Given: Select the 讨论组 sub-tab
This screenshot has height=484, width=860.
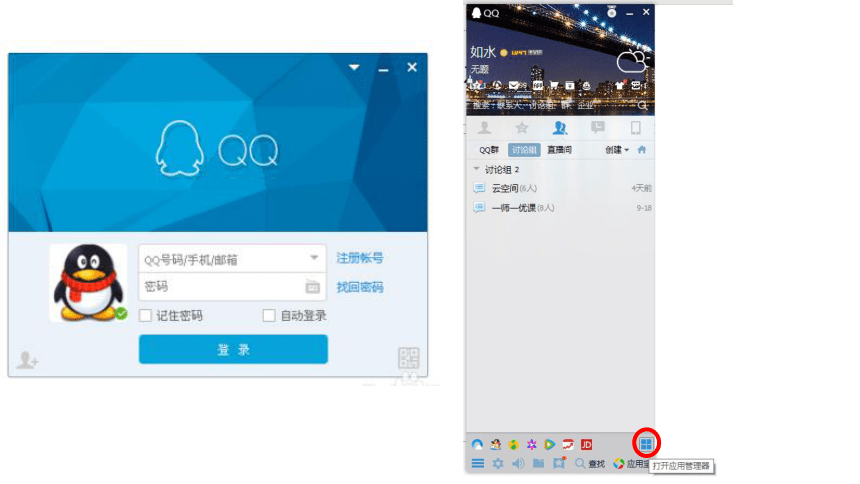Looking at the screenshot, I should coord(524,150).
